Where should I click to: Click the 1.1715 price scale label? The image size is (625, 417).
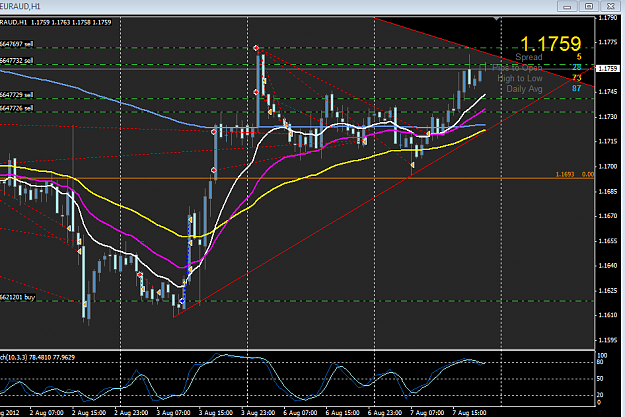[607, 142]
